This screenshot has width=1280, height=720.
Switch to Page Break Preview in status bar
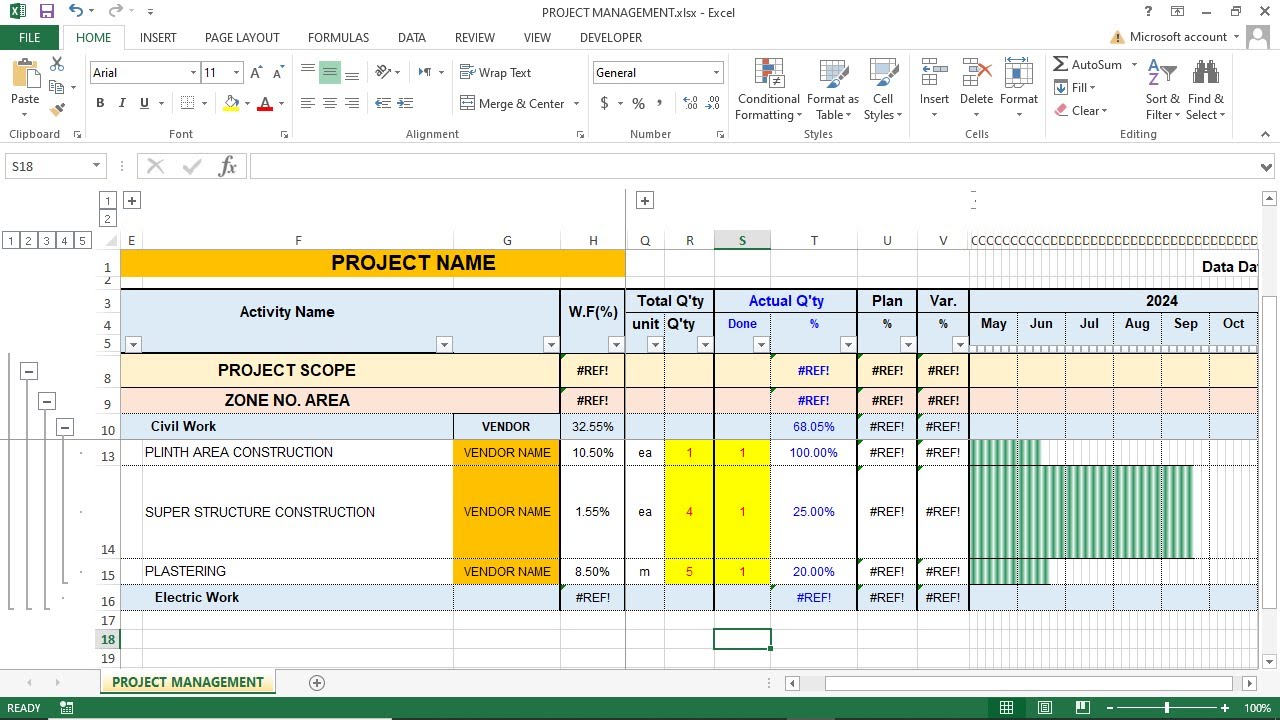[x=1082, y=708]
